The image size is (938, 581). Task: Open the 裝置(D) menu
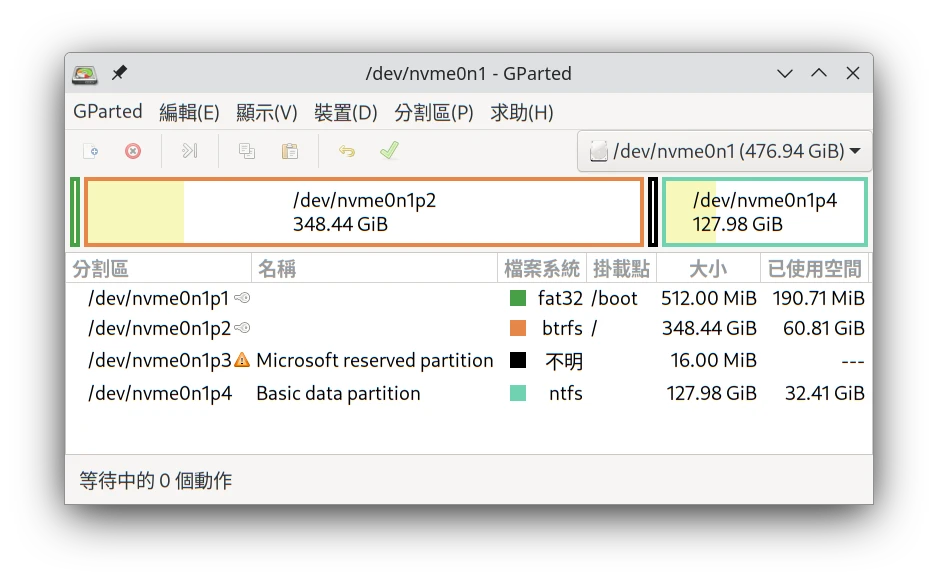coord(345,113)
